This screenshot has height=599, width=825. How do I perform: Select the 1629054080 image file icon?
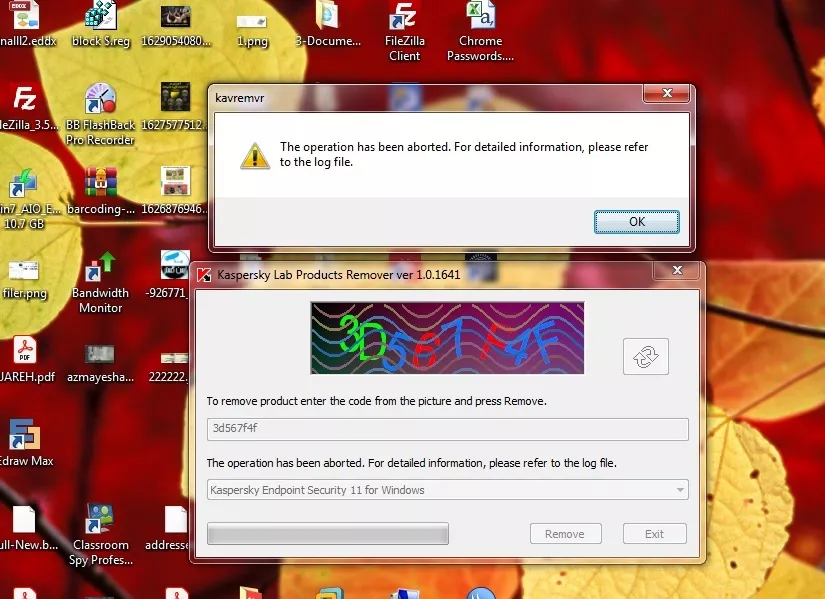click(x=176, y=24)
